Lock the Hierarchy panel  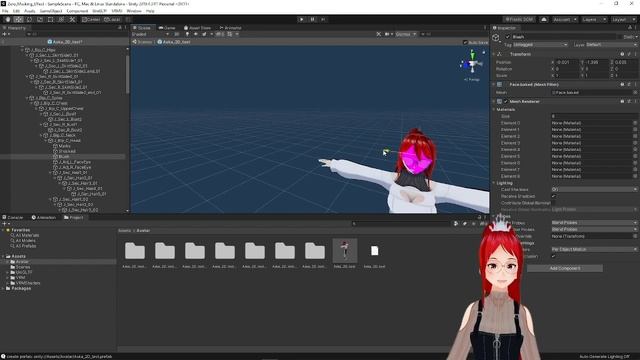120,27
